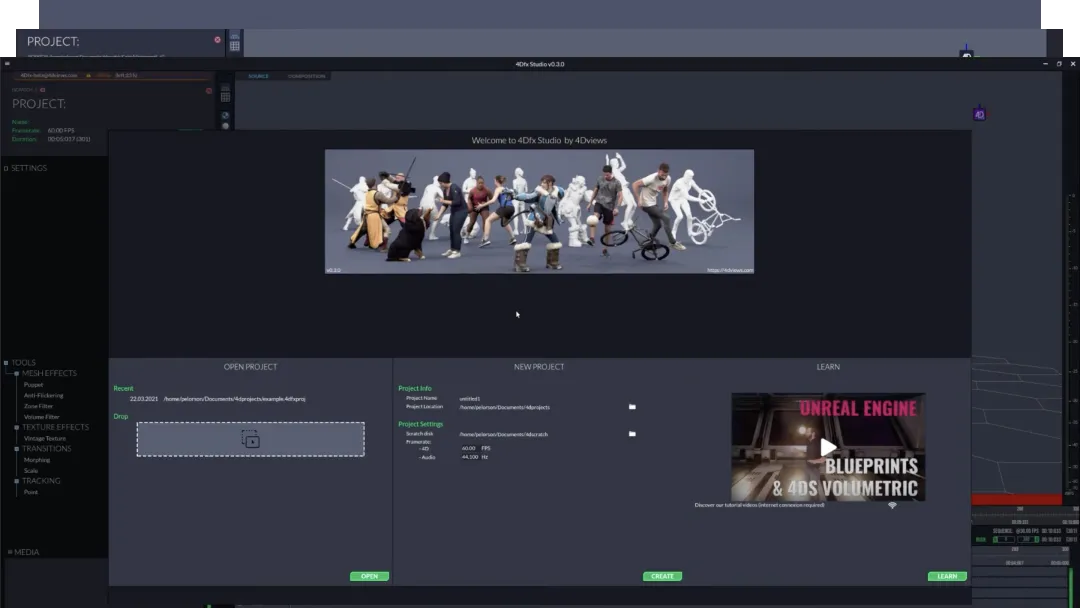
Task: Select the Puppet mesh effect
Action: pyautogui.click(x=33, y=385)
